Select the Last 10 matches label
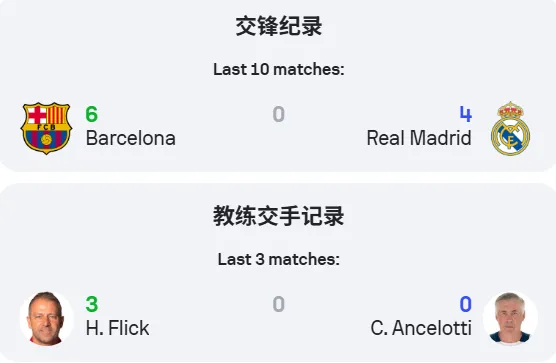556x363 pixels. click(279, 69)
